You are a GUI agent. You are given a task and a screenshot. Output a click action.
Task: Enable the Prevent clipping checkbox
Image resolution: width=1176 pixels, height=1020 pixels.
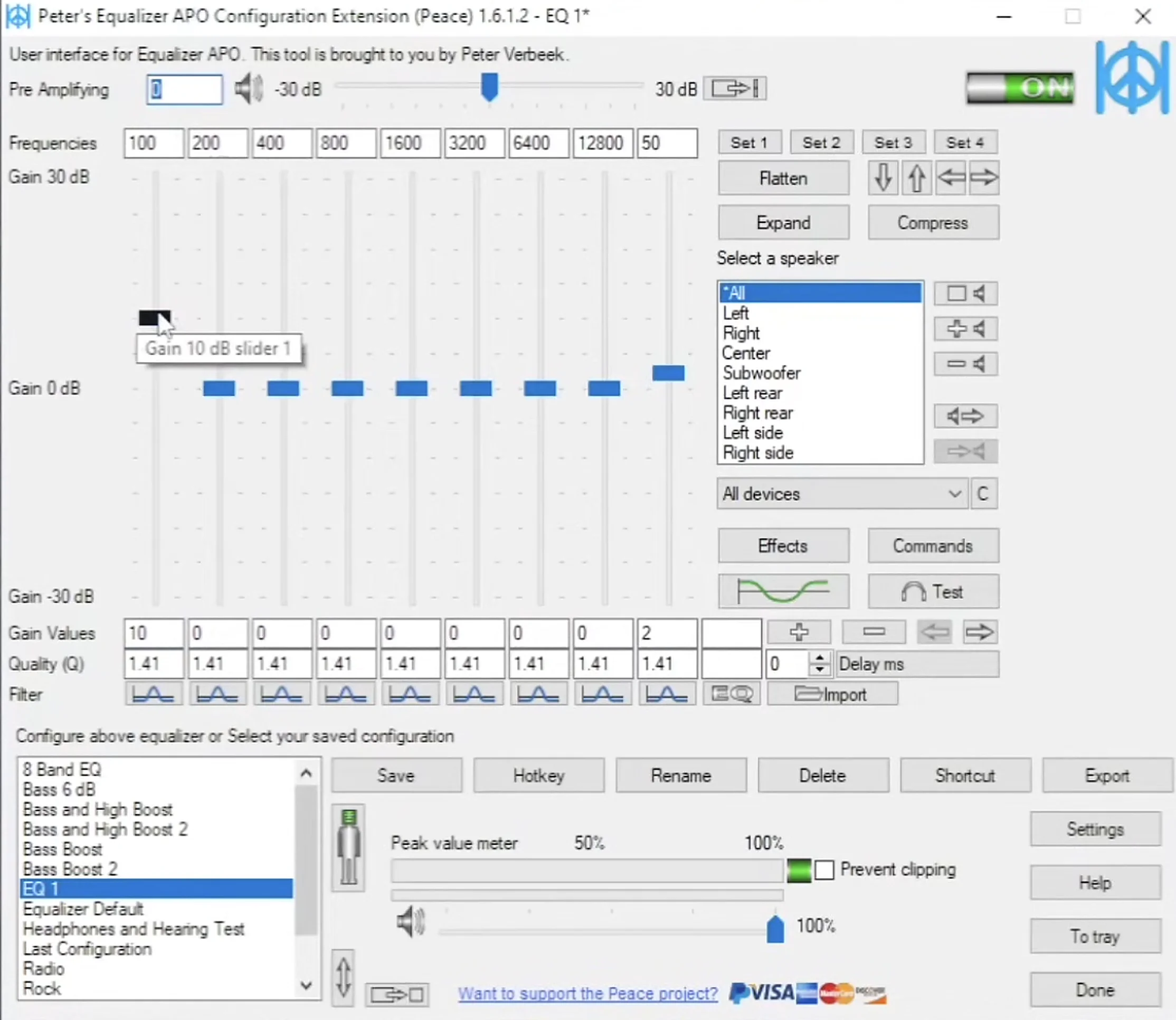tap(824, 870)
